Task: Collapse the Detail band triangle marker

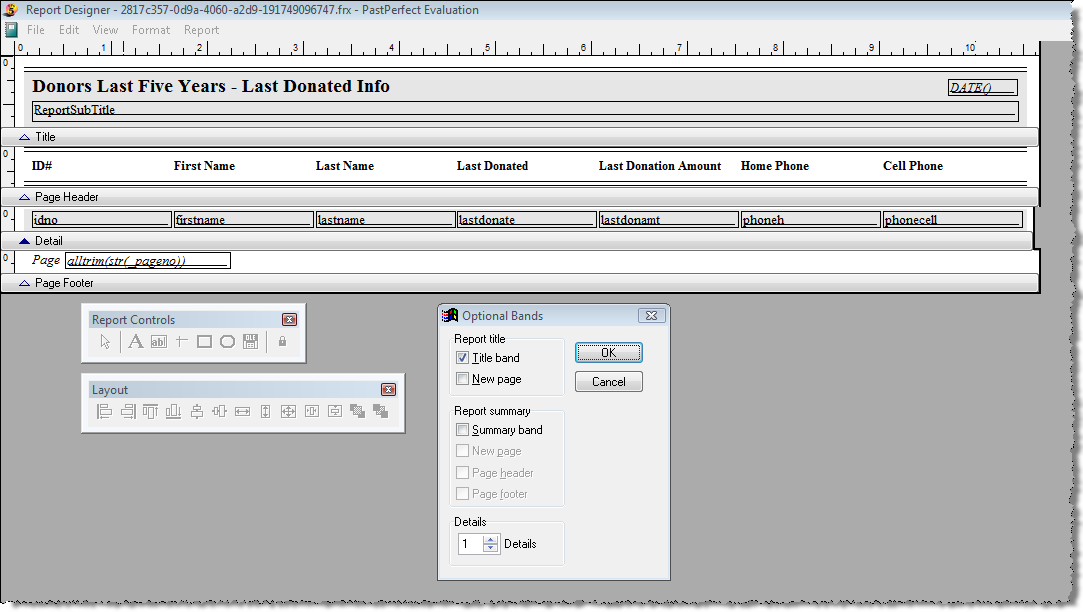Action: 25,241
